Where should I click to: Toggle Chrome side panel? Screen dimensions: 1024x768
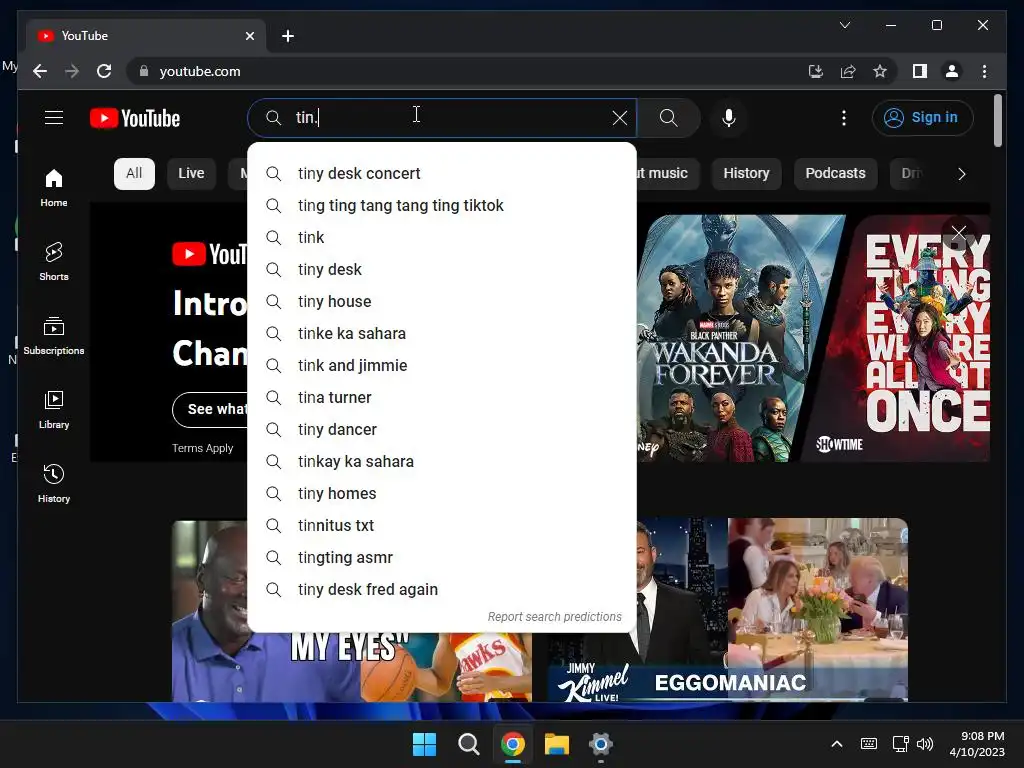(920, 71)
